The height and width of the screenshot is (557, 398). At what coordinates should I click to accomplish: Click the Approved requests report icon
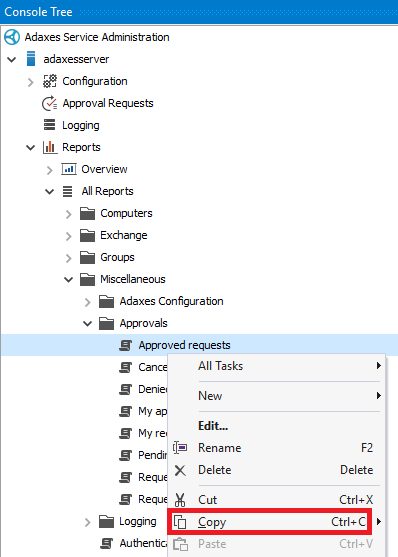tap(125, 345)
